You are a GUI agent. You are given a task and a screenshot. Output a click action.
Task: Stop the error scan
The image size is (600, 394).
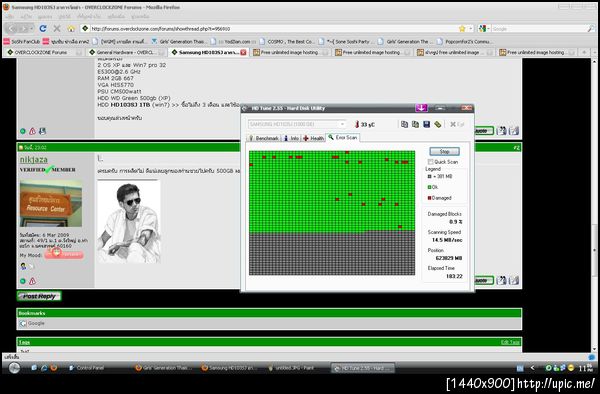coord(444,151)
